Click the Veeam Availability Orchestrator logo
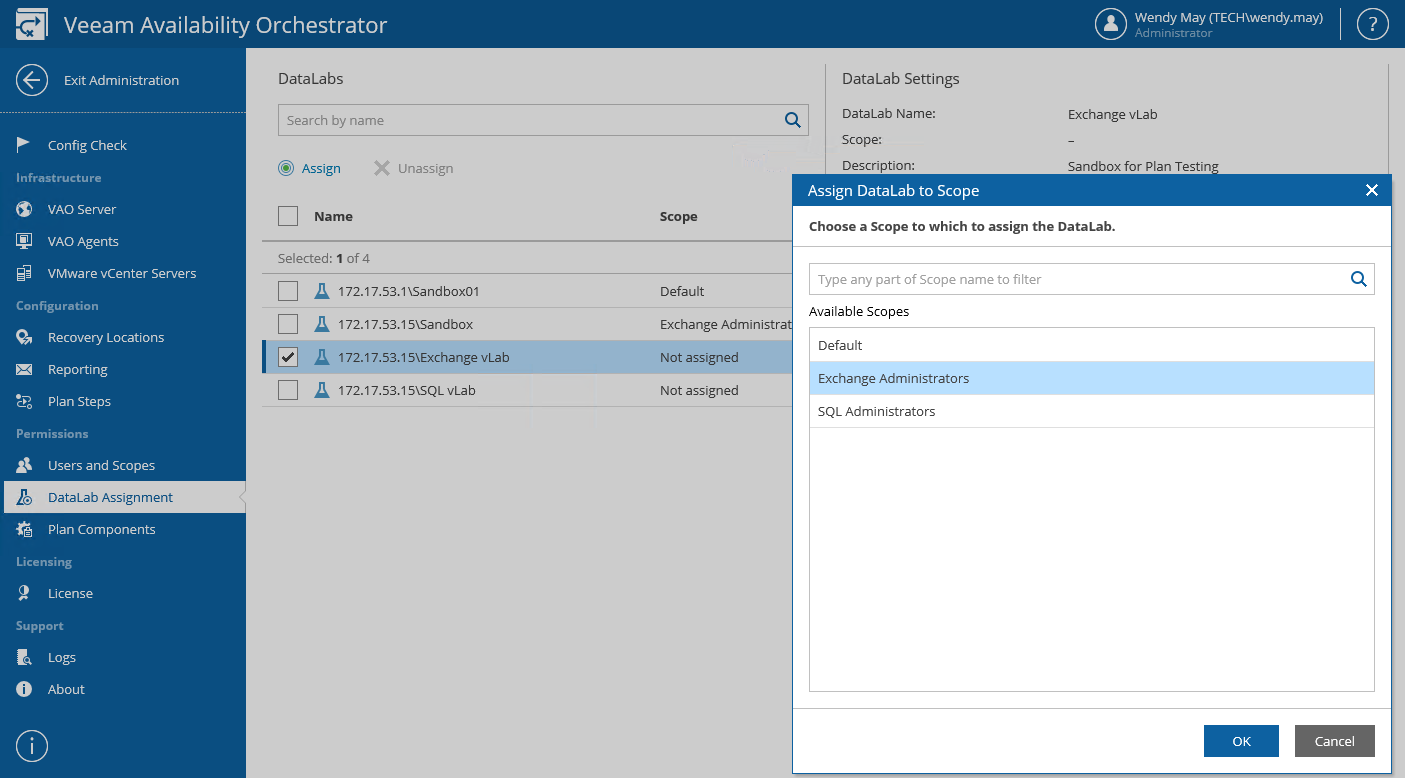This screenshot has width=1405, height=778. tap(32, 25)
